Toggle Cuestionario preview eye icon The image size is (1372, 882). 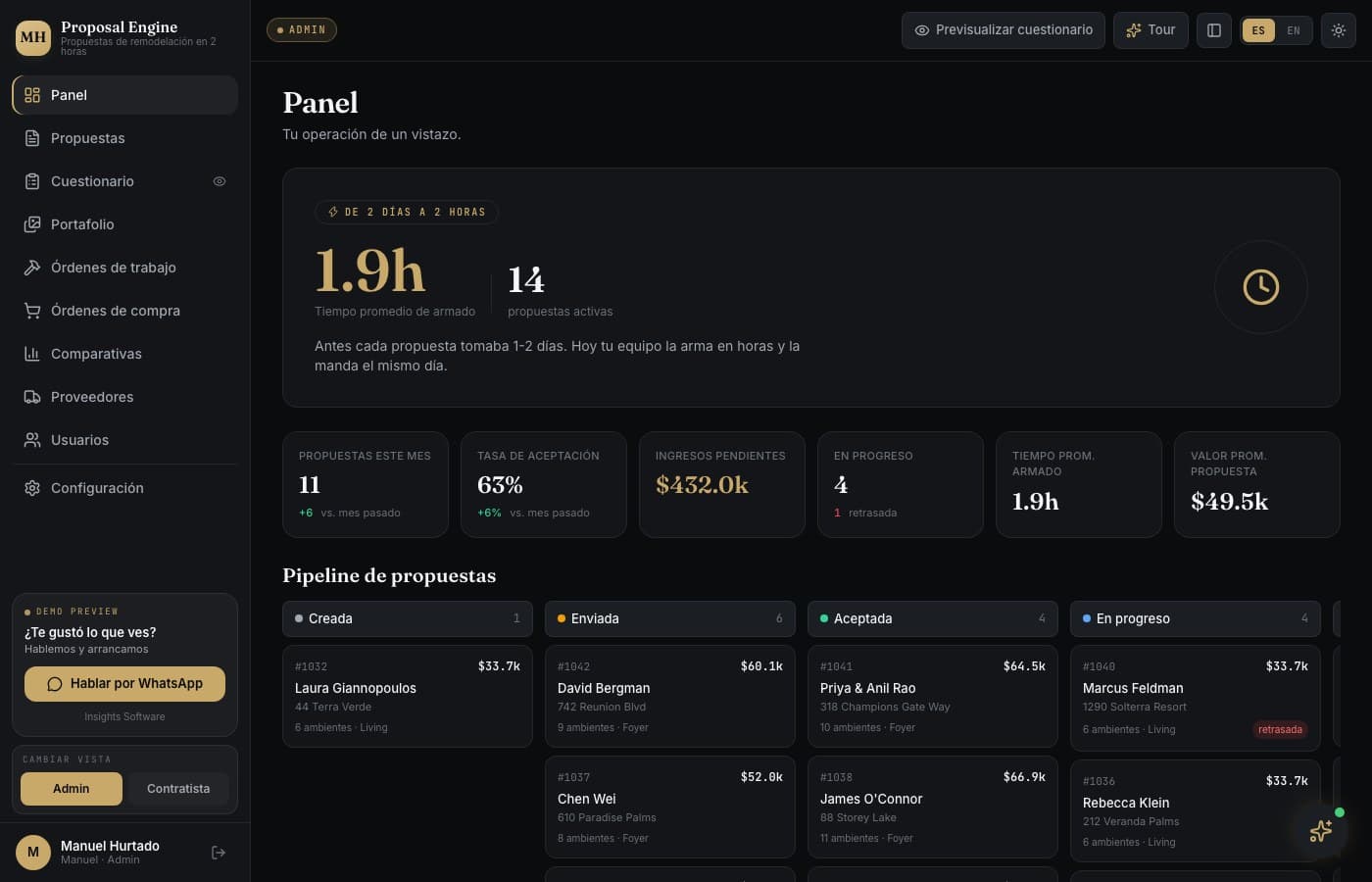pos(220,181)
